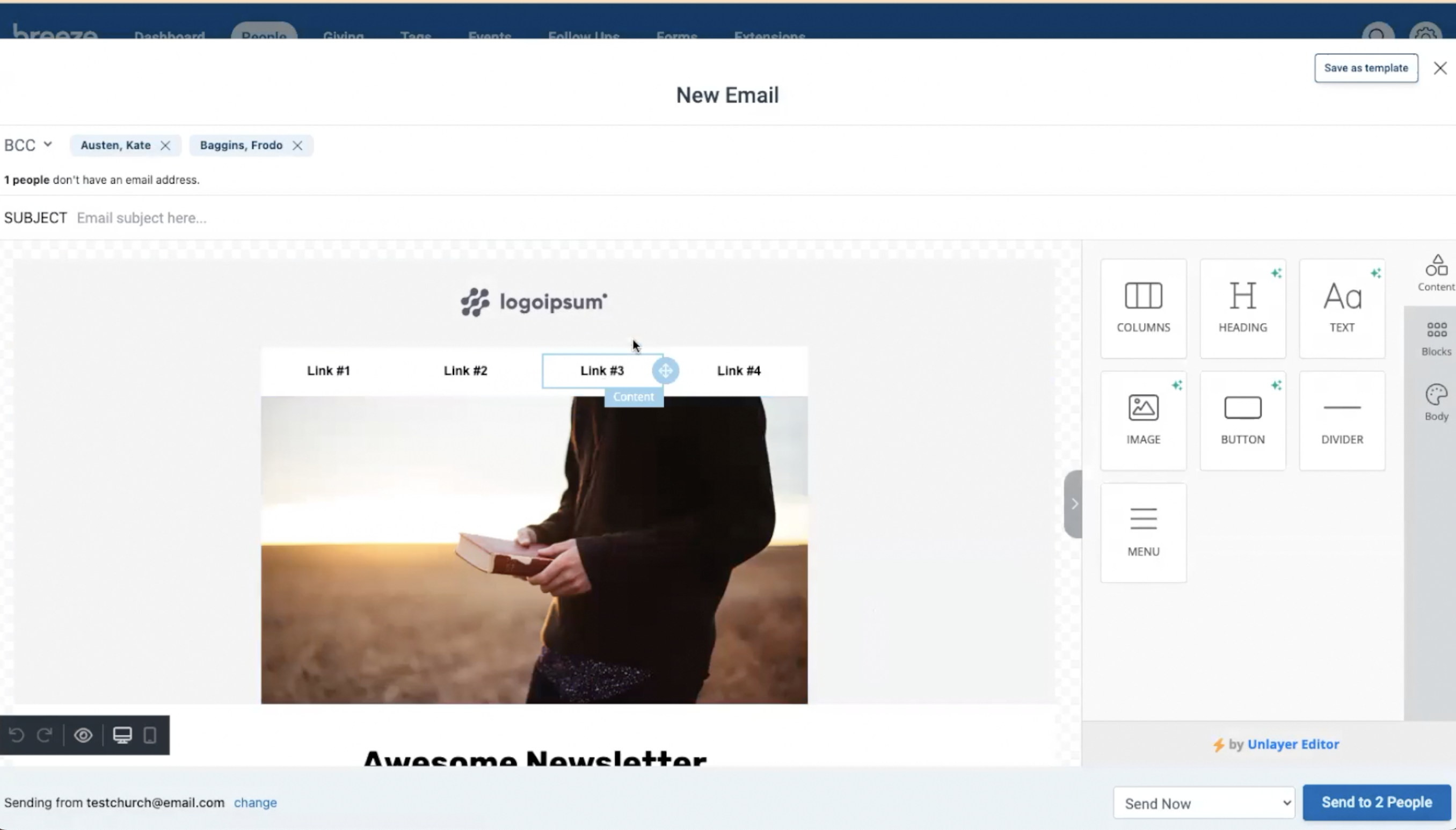Screen dimensions: 1456x830
Task: Select the person holding book photo
Action: point(534,550)
